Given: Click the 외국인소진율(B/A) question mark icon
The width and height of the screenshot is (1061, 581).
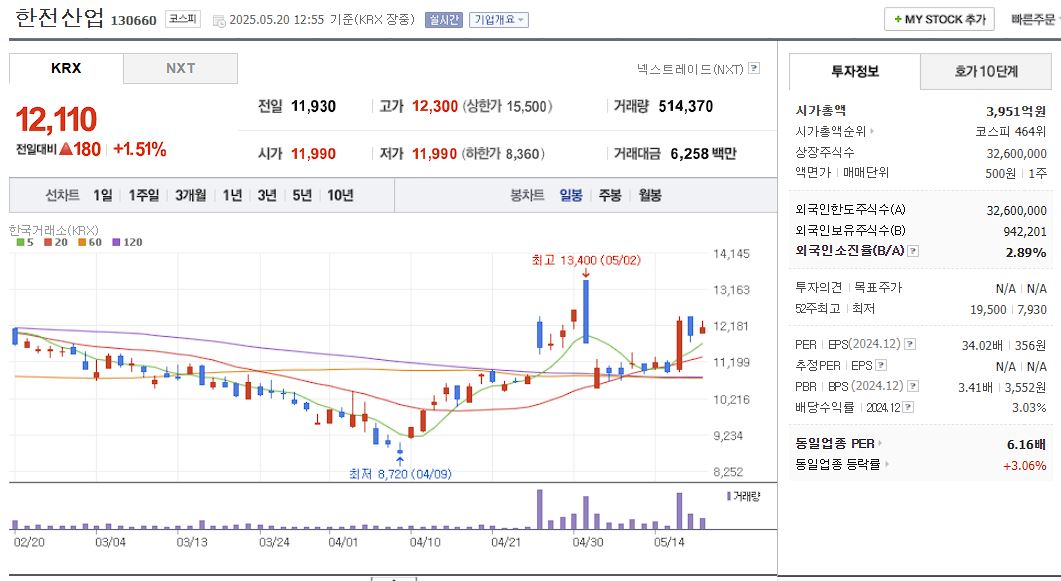Looking at the screenshot, I should (912, 251).
